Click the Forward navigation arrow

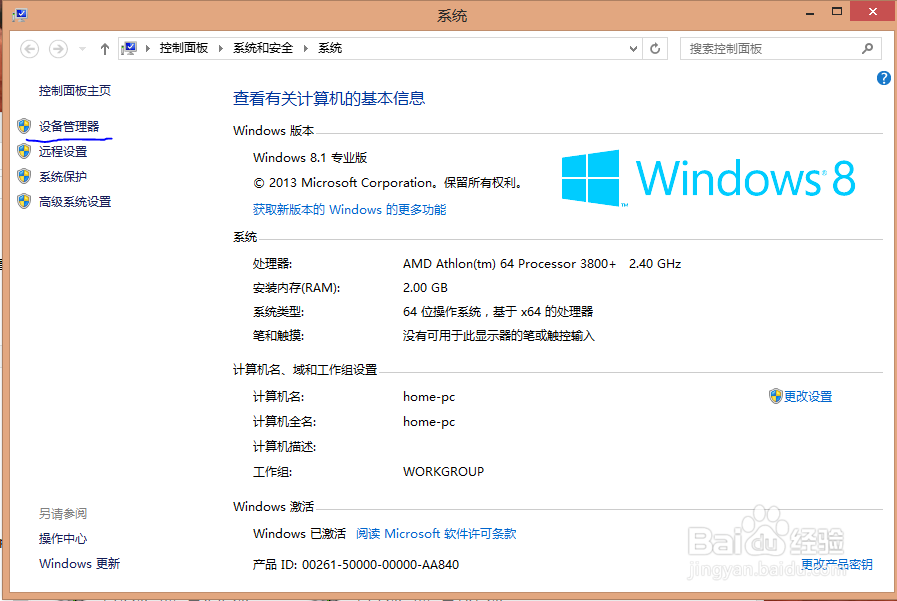[x=58, y=49]
